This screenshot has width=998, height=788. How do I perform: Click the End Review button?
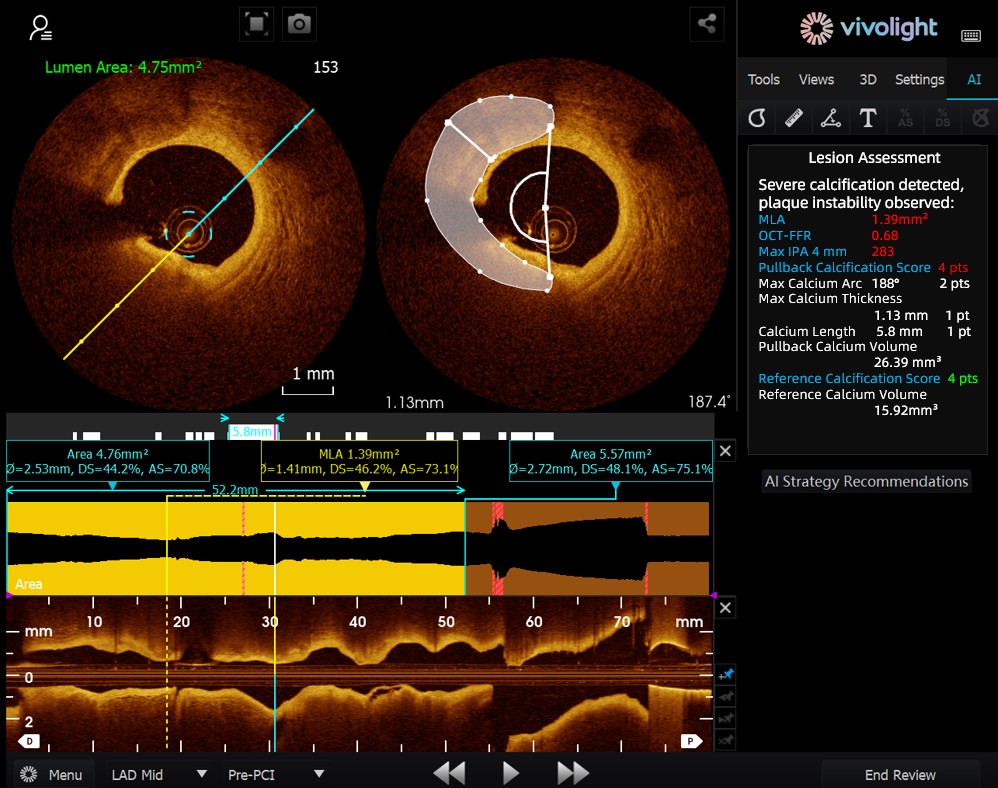[x=900, y=774]
